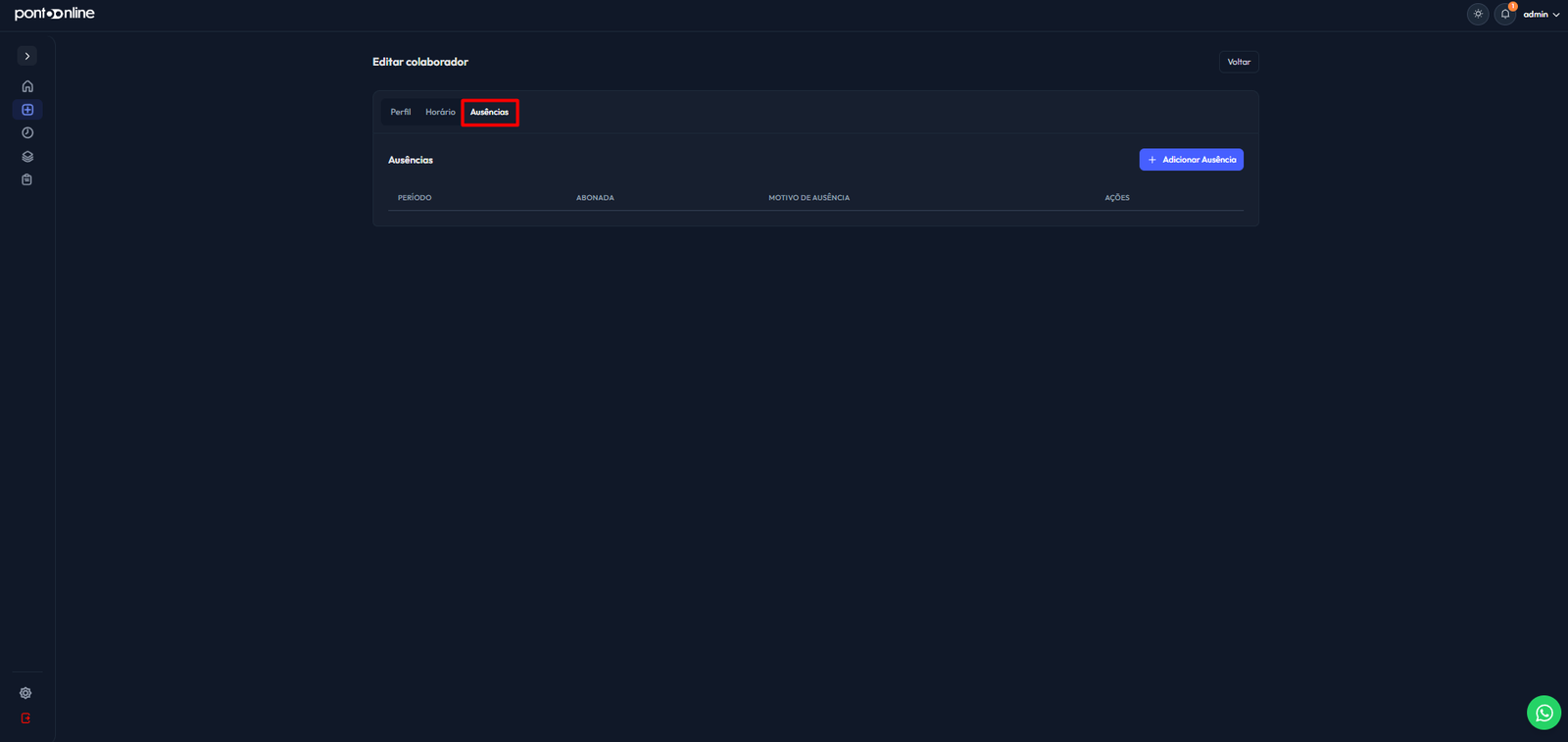Switch to the Horário tab
This screenshot has width=1568, height=742.
pos(440,112)
